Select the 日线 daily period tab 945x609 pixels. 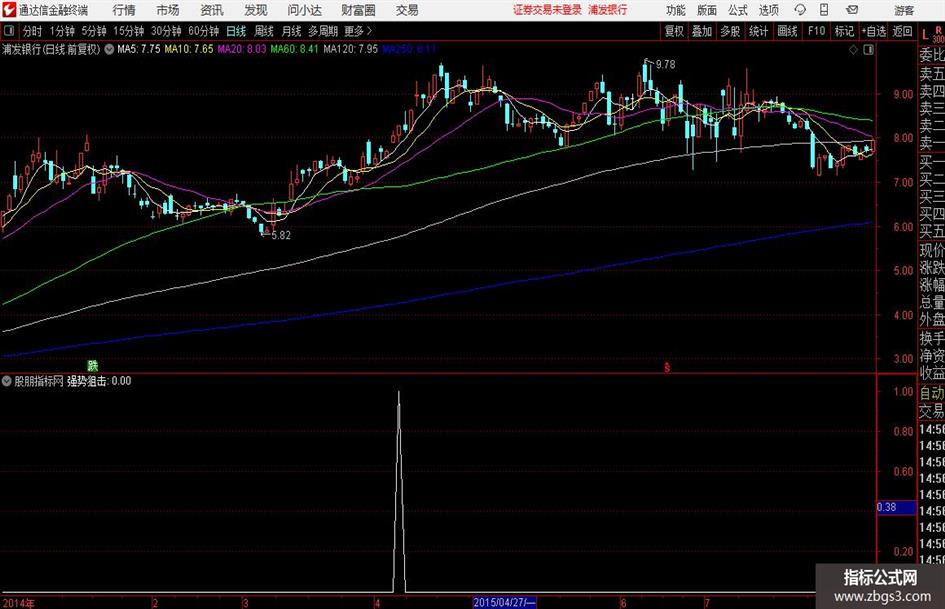[x=236, y=31]
